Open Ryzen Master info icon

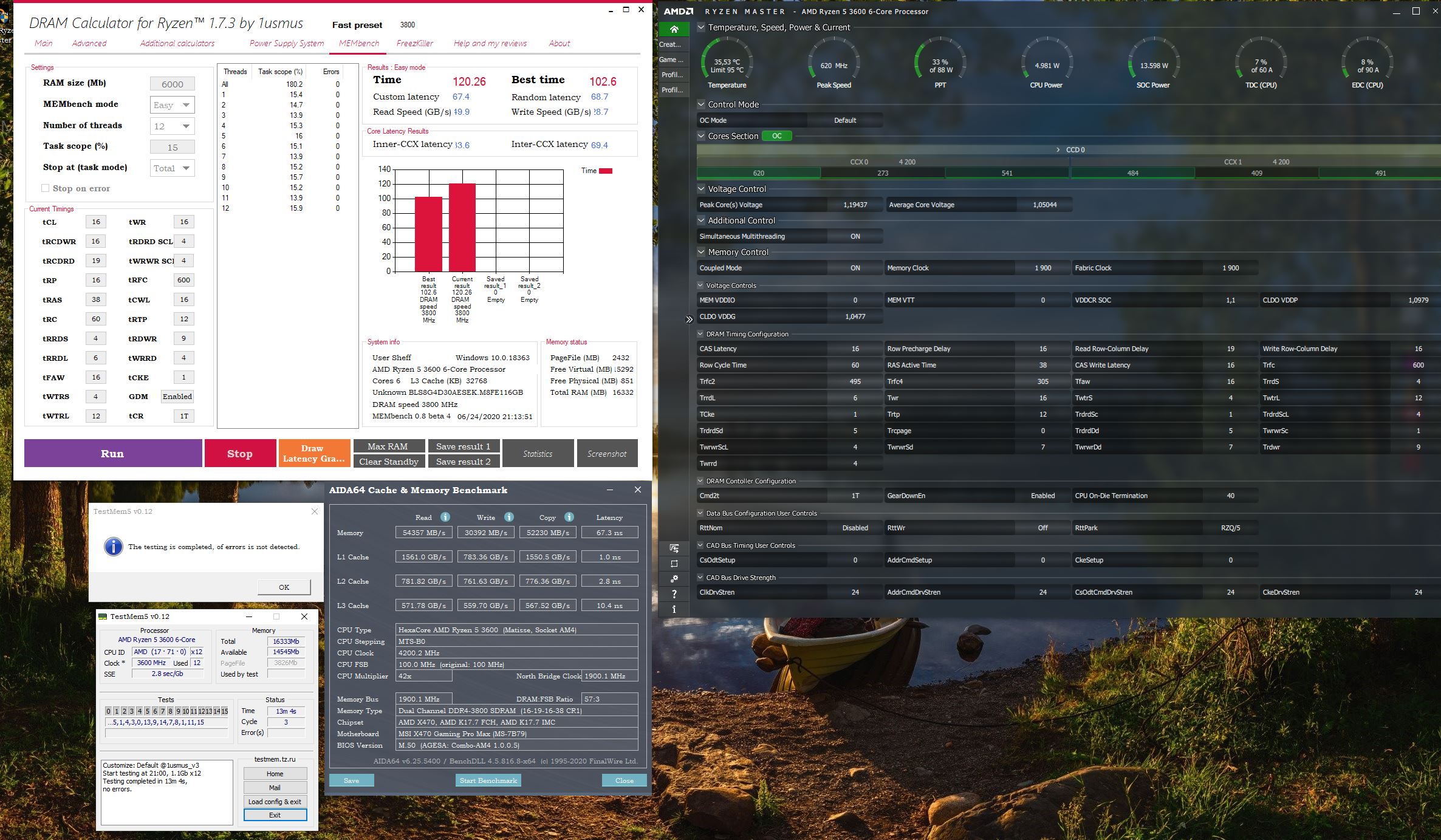(x=674, y=609)
